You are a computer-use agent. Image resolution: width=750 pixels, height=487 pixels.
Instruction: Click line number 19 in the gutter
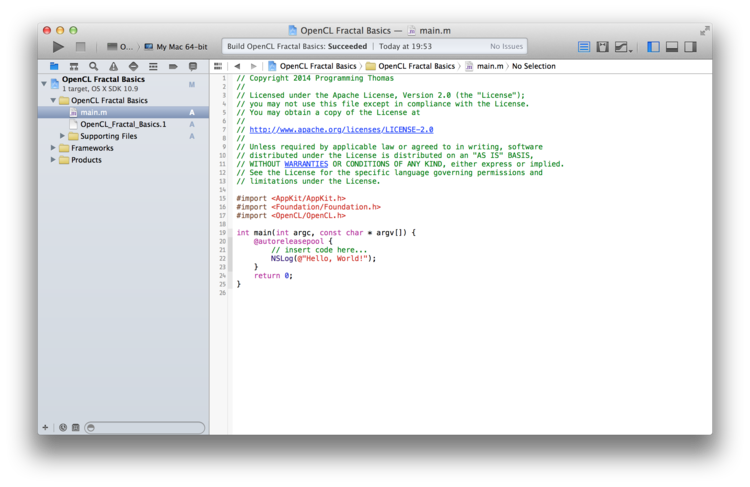click(222, 233)
